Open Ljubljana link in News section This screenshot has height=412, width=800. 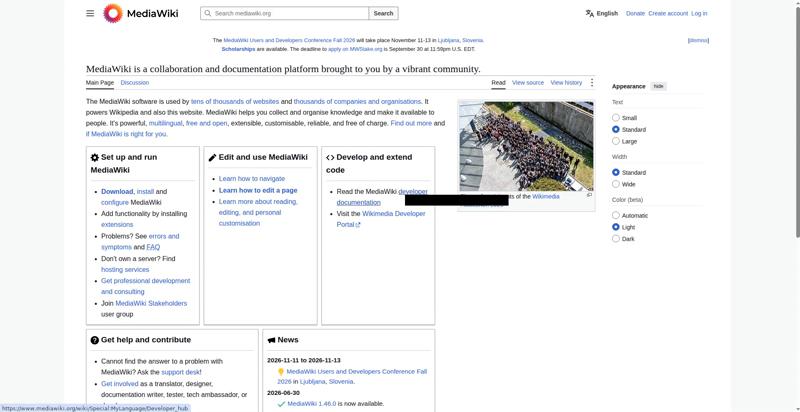click(x=312, y=382)
